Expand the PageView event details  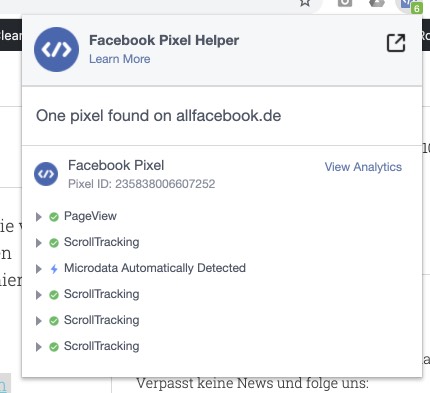tap(39, 217)
